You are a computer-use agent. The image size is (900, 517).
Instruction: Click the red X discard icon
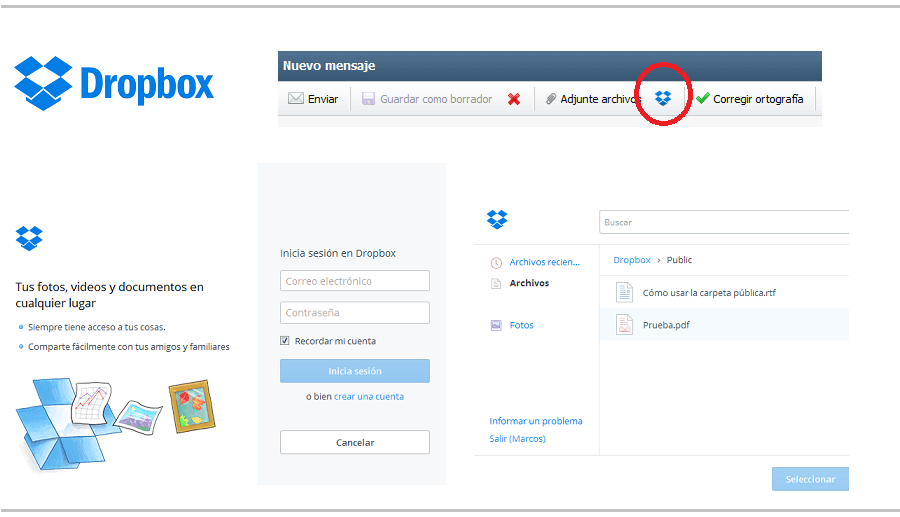514,99
